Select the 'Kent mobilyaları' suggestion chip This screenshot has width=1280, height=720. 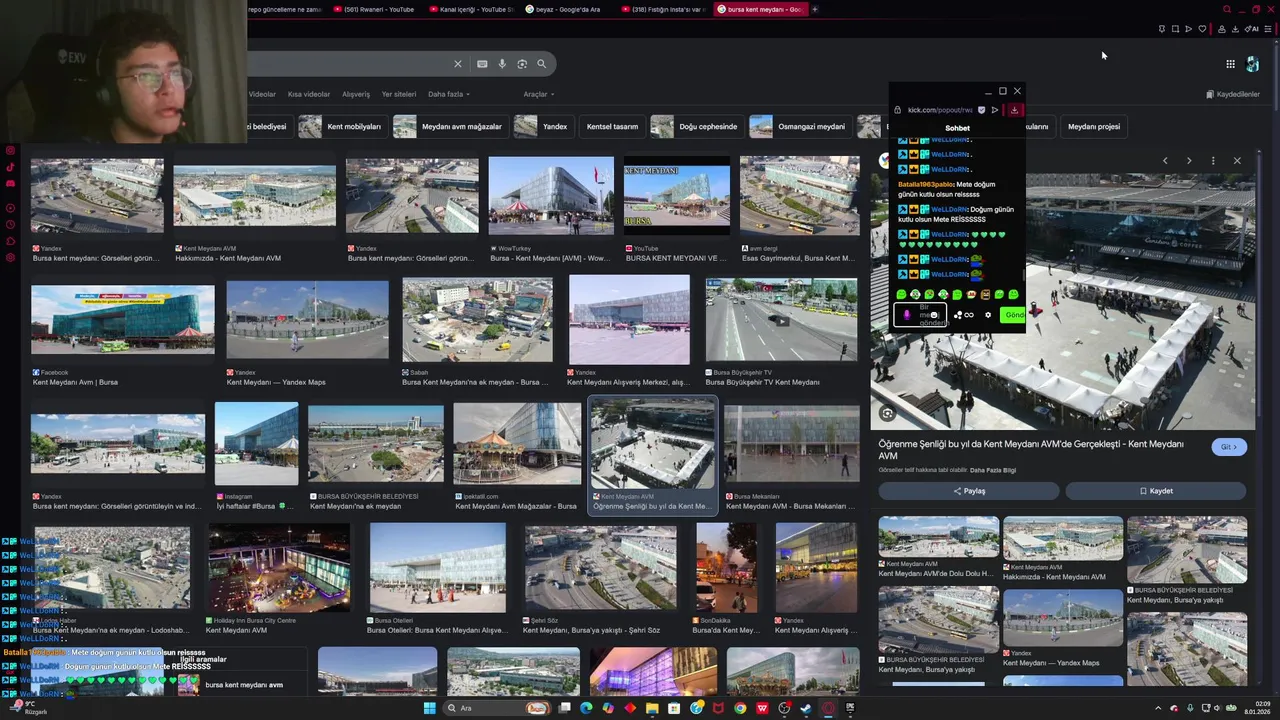tap(343, 127)
